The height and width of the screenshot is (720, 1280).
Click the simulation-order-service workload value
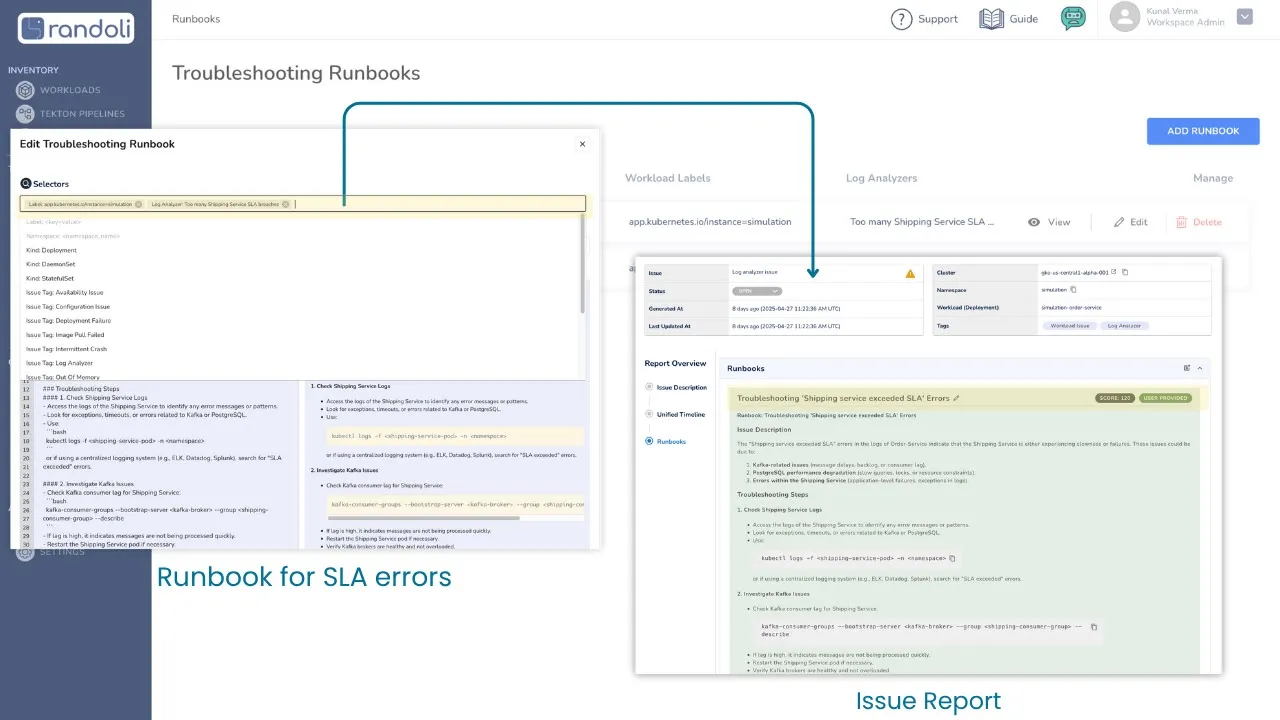1071,307
